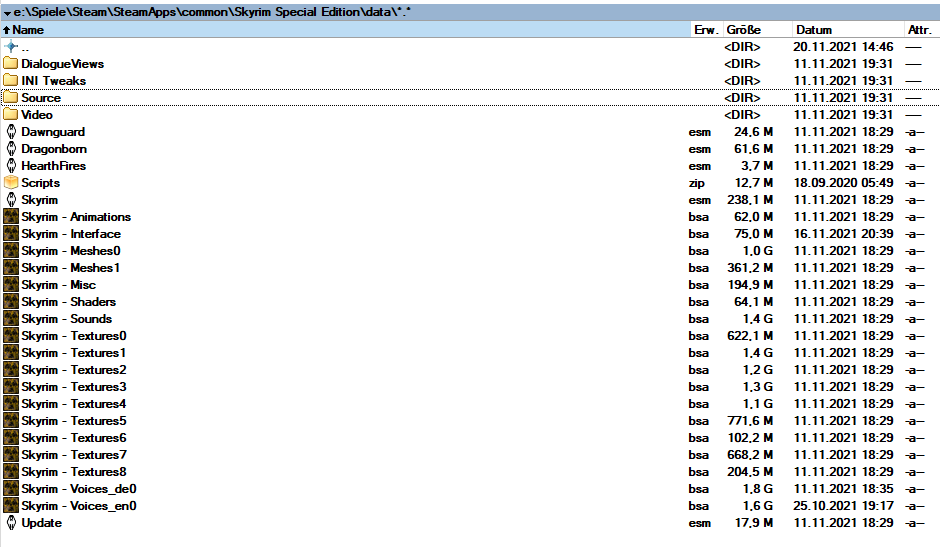Select the Video folder icon
Screen dimensions: 940x547
11,115
